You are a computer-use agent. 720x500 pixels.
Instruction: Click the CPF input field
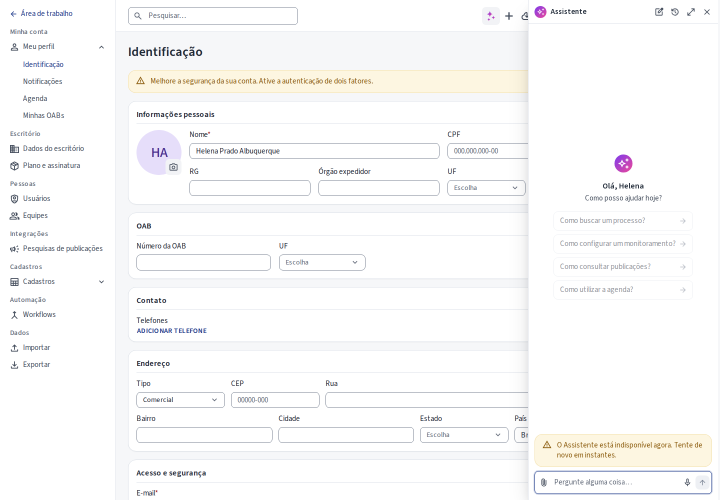pos(488,151)
